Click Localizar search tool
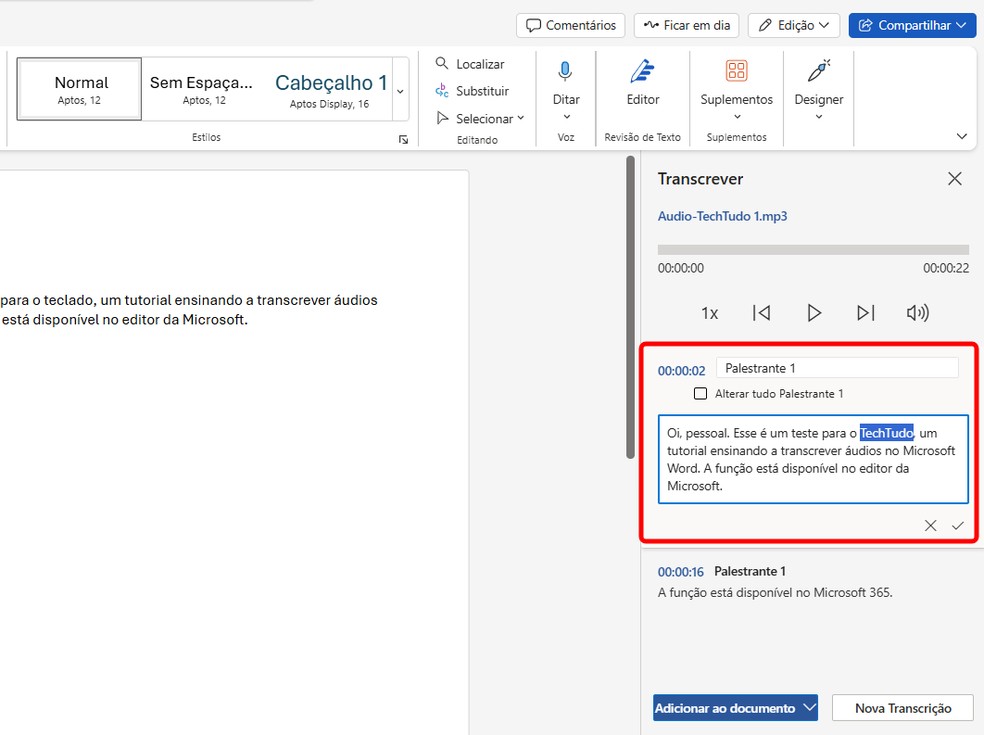Viewport: 984px width, 735px height. pos(470,64)
